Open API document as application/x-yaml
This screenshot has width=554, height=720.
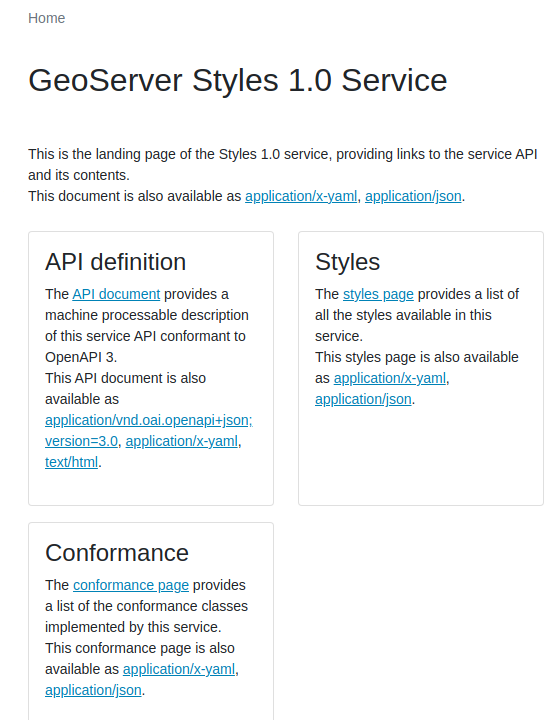coord(181,441)
